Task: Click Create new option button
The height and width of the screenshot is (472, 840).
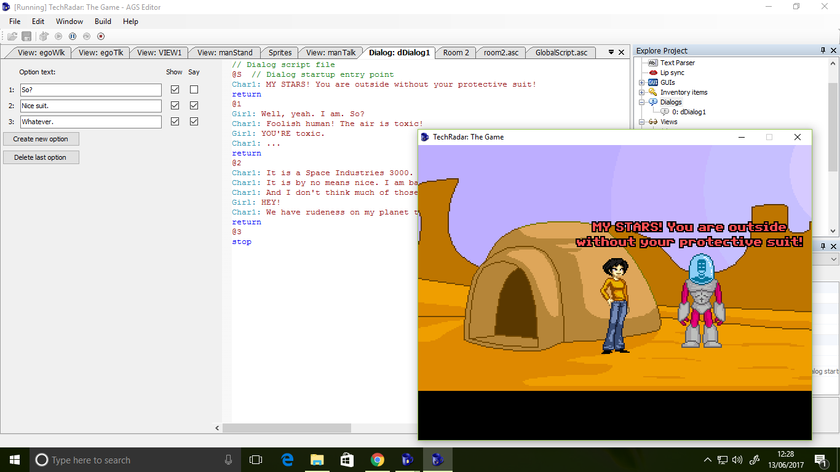Action: (41, 139)
